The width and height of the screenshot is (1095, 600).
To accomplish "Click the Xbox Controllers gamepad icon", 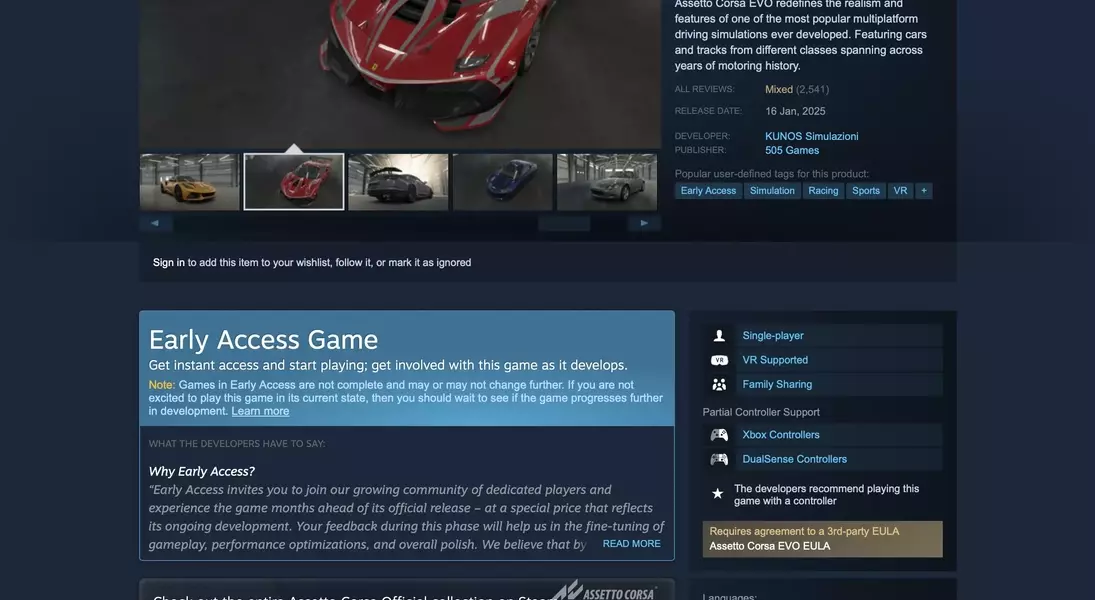I will 719,435.
